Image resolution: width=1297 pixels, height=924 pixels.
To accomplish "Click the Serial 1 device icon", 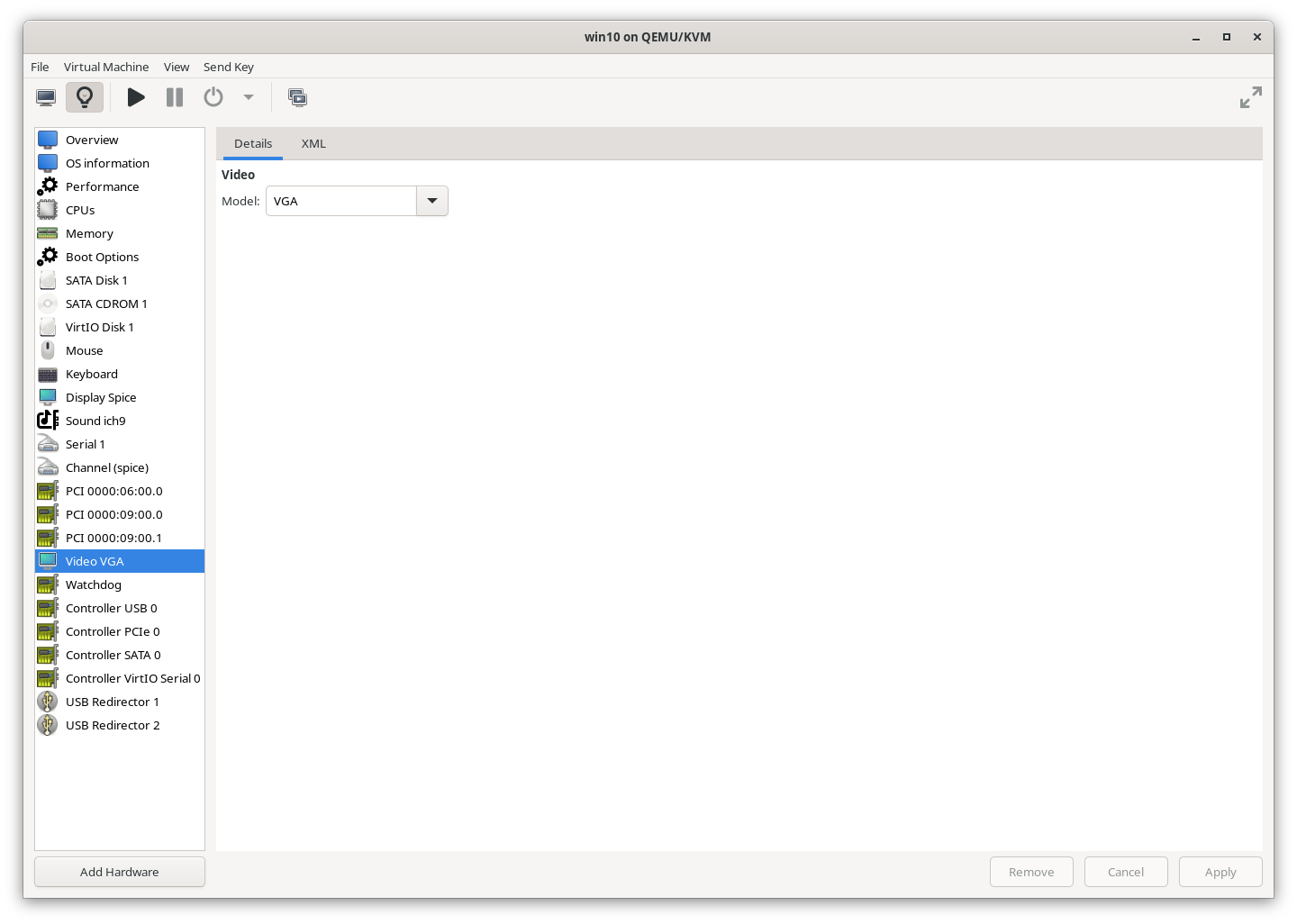I will (48, 444).
